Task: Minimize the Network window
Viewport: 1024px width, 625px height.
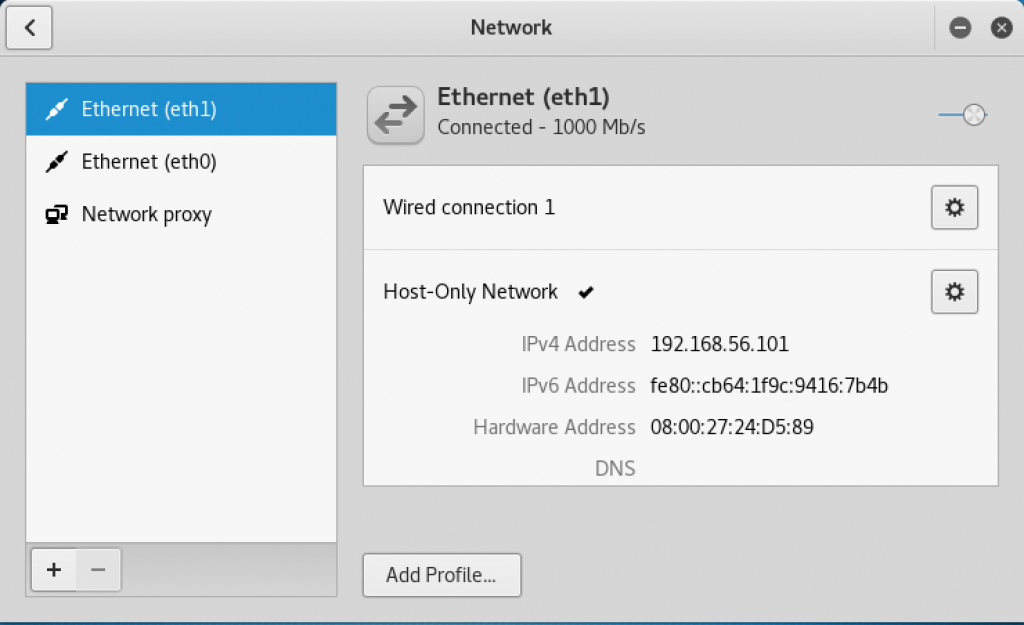Action: [960, 27]
